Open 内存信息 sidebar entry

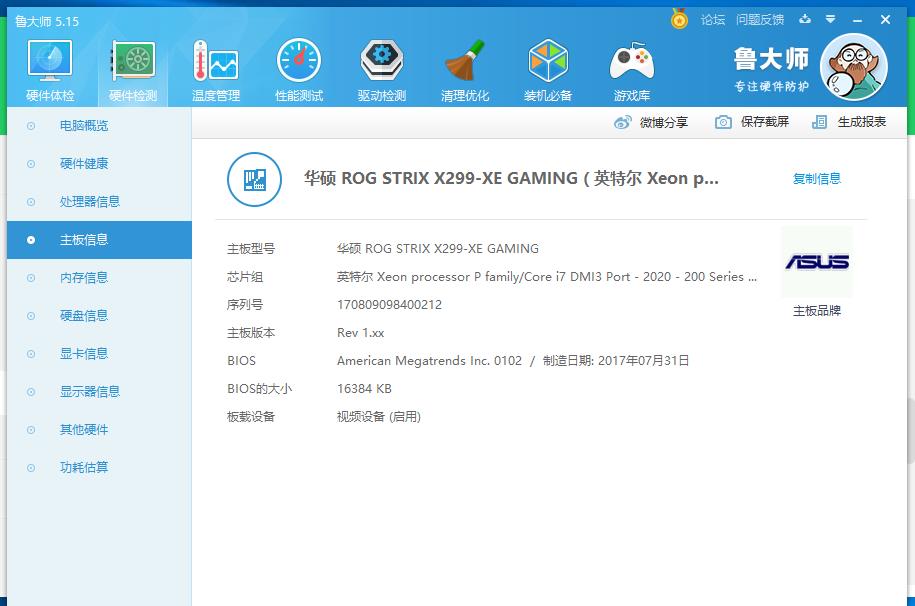[83, 278]
